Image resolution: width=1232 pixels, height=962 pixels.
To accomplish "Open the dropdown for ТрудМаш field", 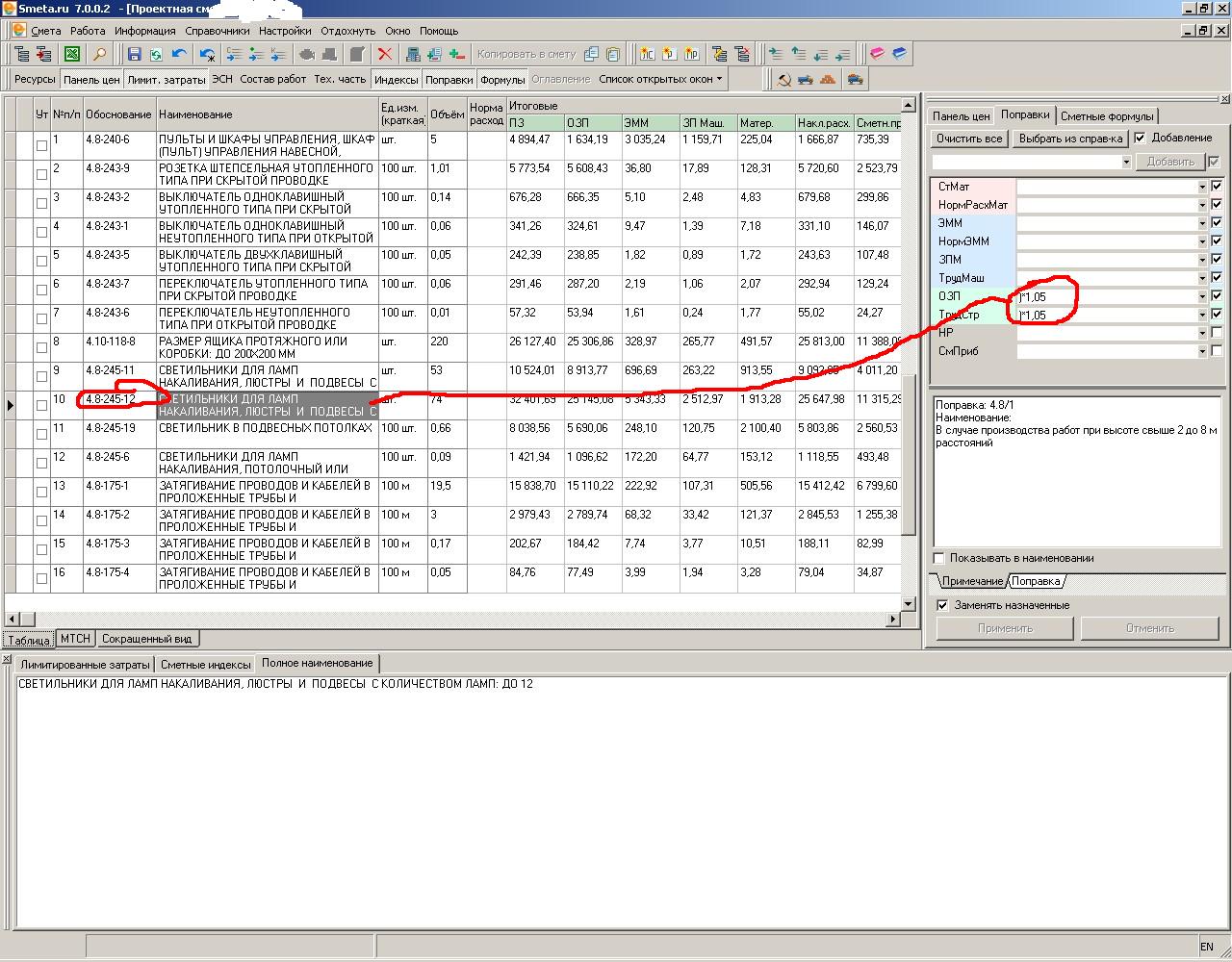I will (1202, 278).
